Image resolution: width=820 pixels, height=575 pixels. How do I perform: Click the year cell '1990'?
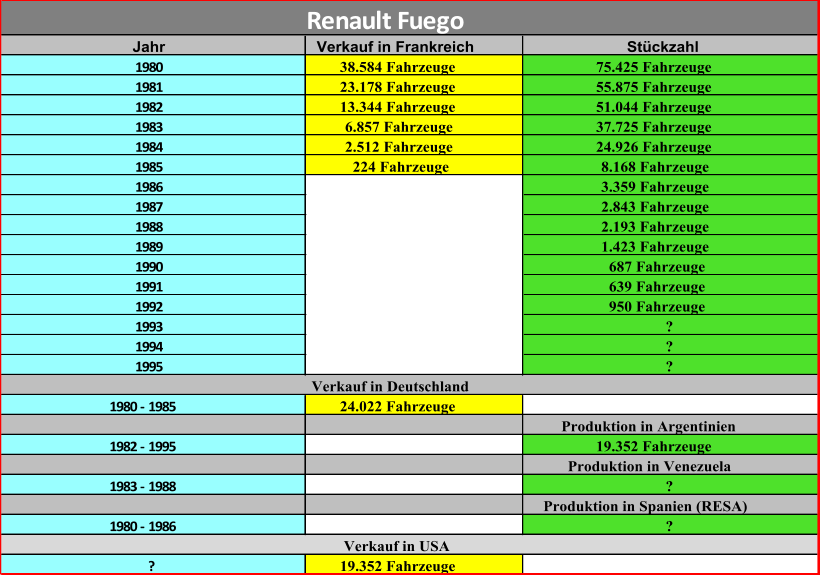153,265
